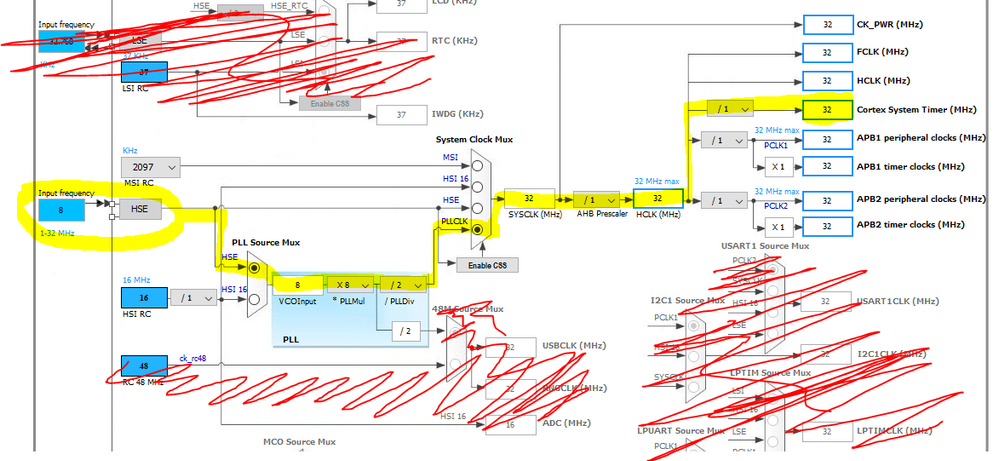
Task: Click the Cortex System Timer 32 box
Action: point(828,110)
